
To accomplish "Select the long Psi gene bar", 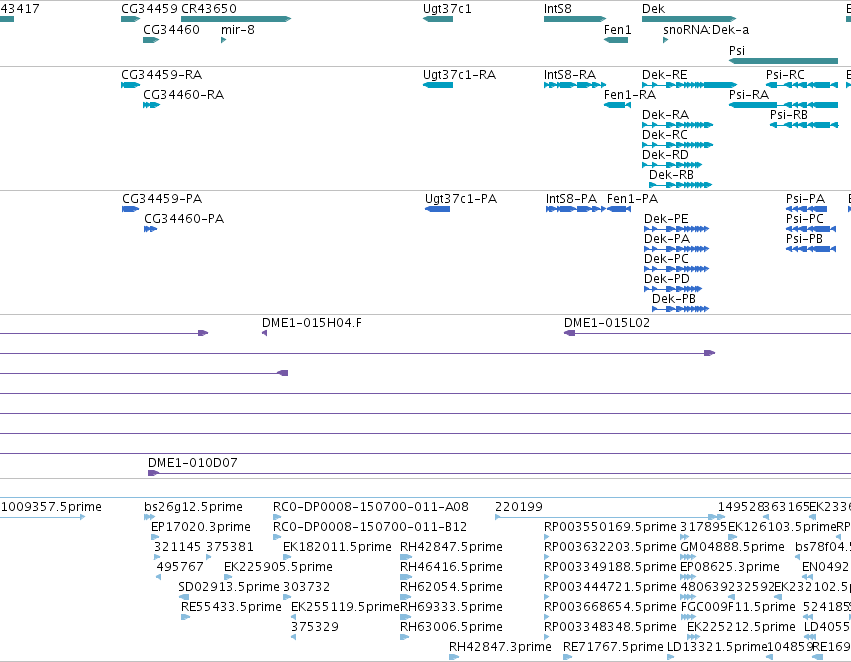I will tap(783, 61).
